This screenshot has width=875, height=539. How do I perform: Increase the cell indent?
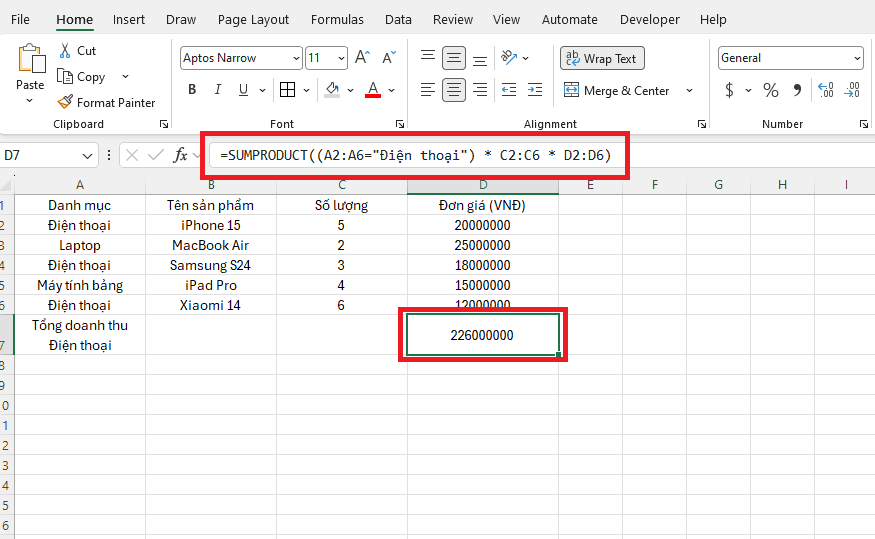535,90
